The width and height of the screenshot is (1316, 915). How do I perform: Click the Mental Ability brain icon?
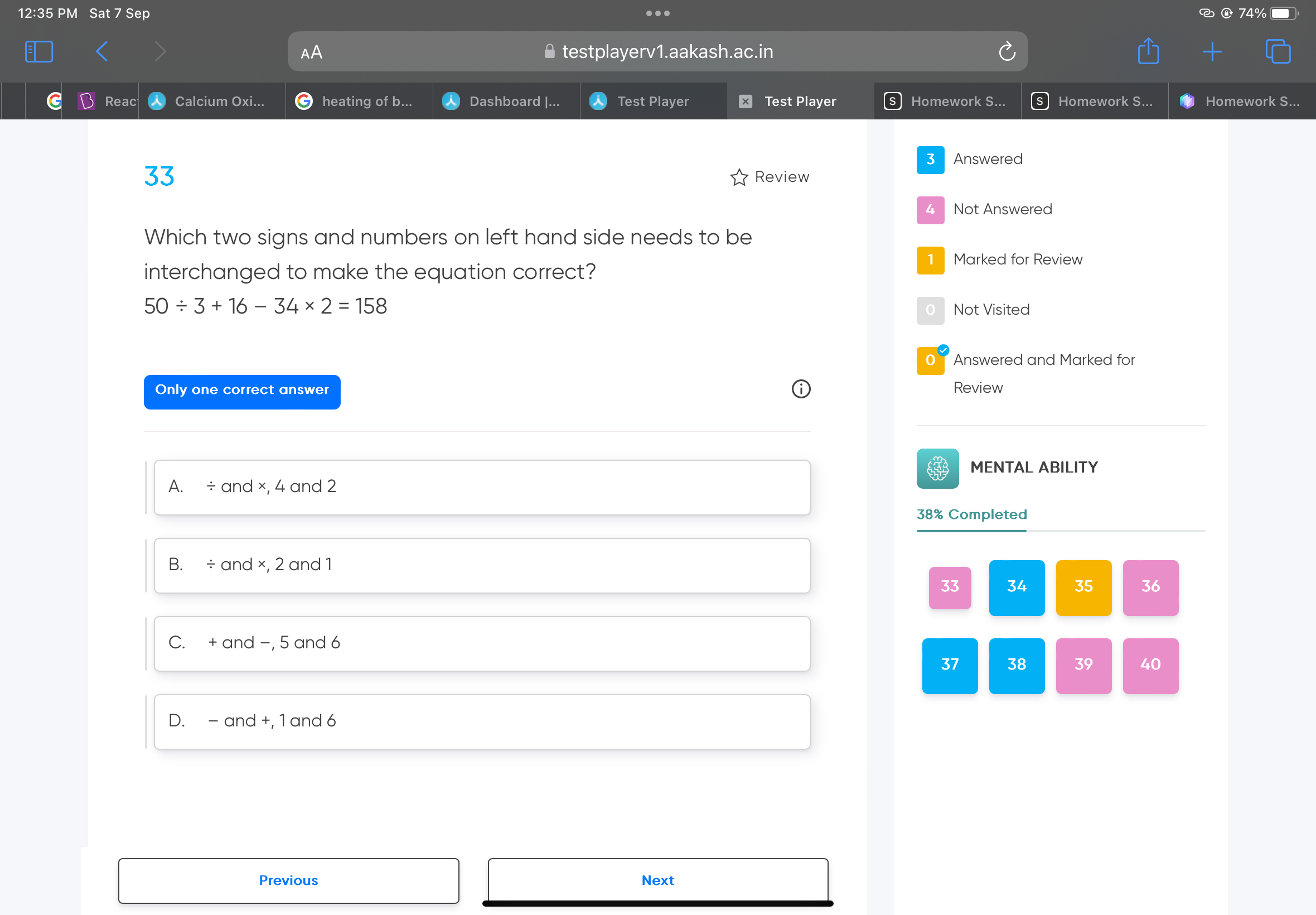(937, 469)
